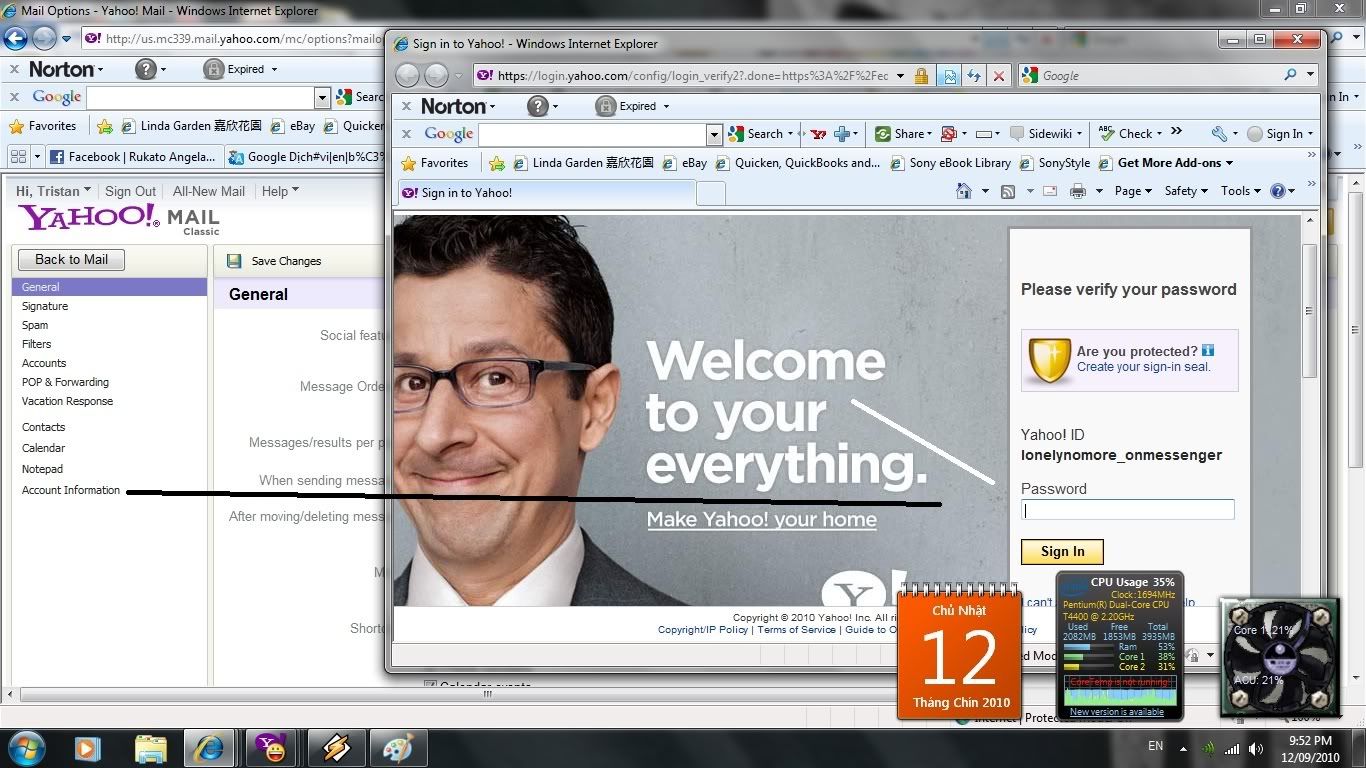Image resolution: width=1366 pixels, height=768 pixels.
Task: Open tab list dropdown in Mail Options window
Action: (x=38, y=157)
